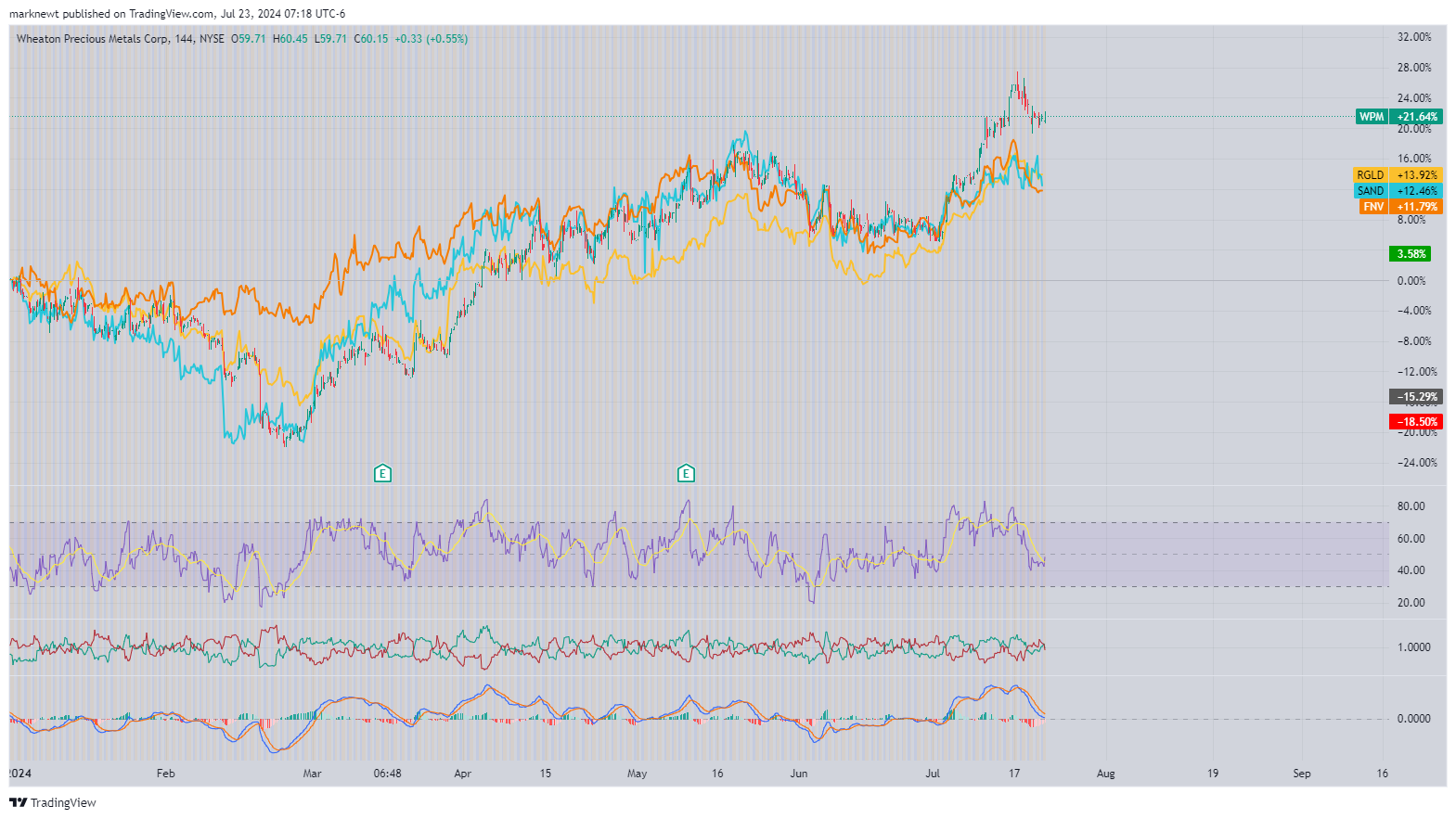Click the 32.00% top price scale label
1456x819 pixels.
coord(1414,37)
